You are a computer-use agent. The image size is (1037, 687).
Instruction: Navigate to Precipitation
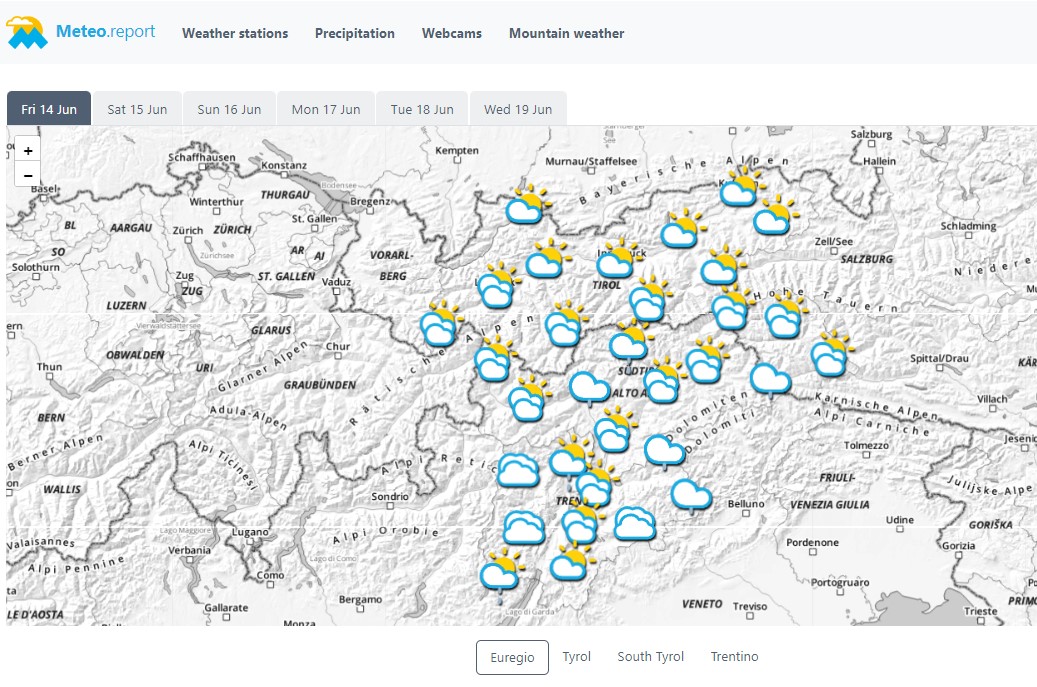(x=355, y=33)
